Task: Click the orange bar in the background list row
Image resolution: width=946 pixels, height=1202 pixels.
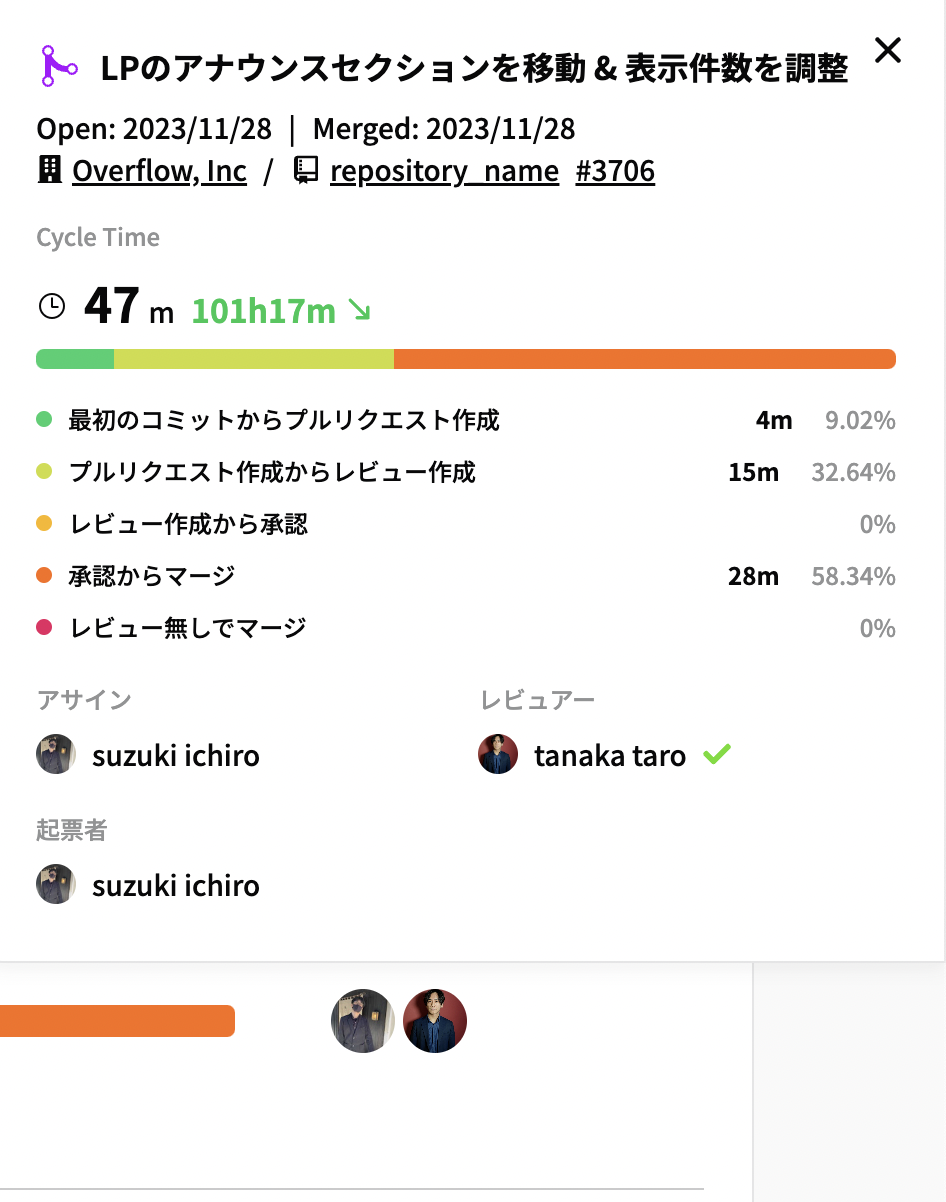Action: pos(117,1021)
